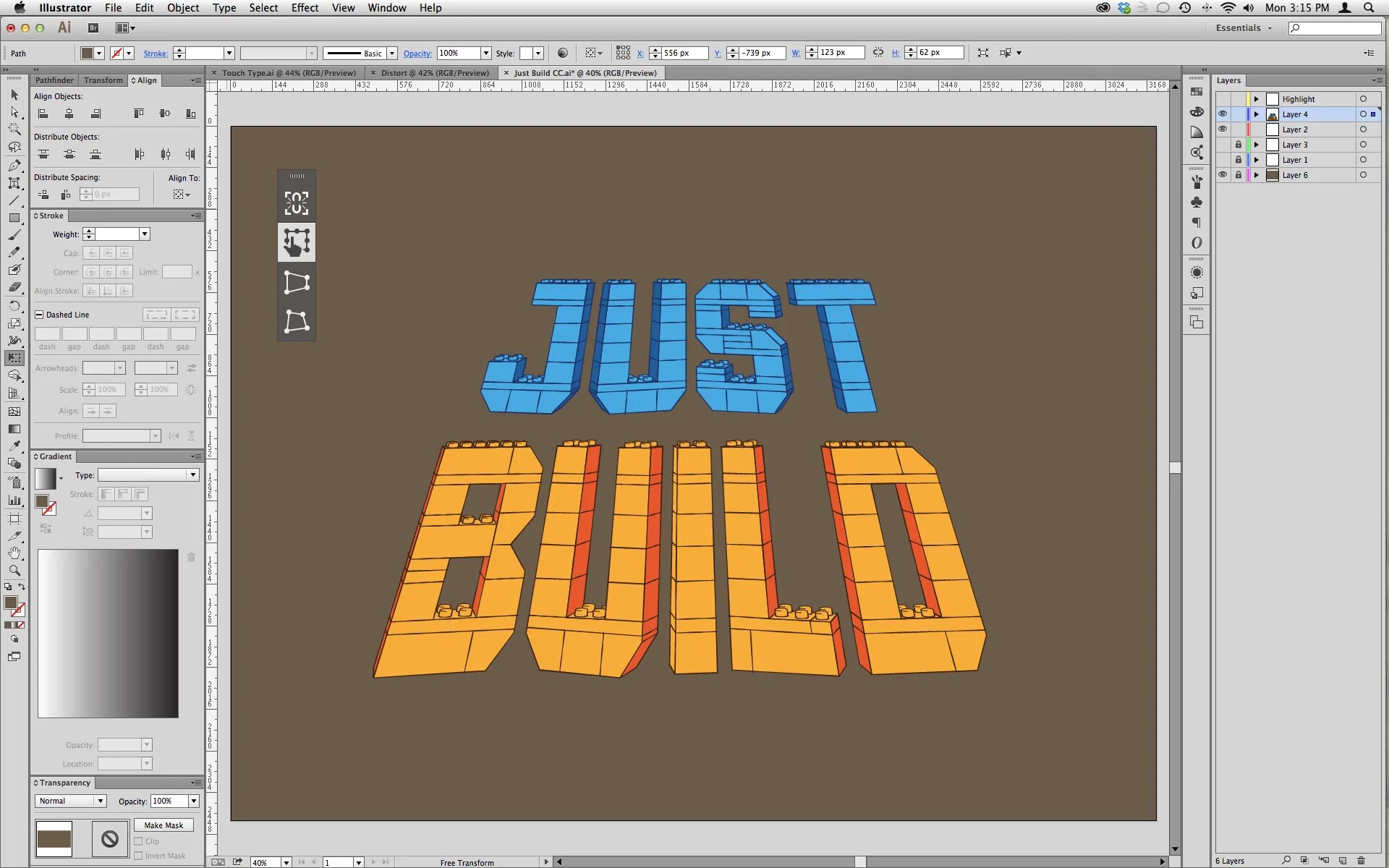Click the Align panel tab
This screenshot has height=868, width=1389.
[x=145, y=79]
